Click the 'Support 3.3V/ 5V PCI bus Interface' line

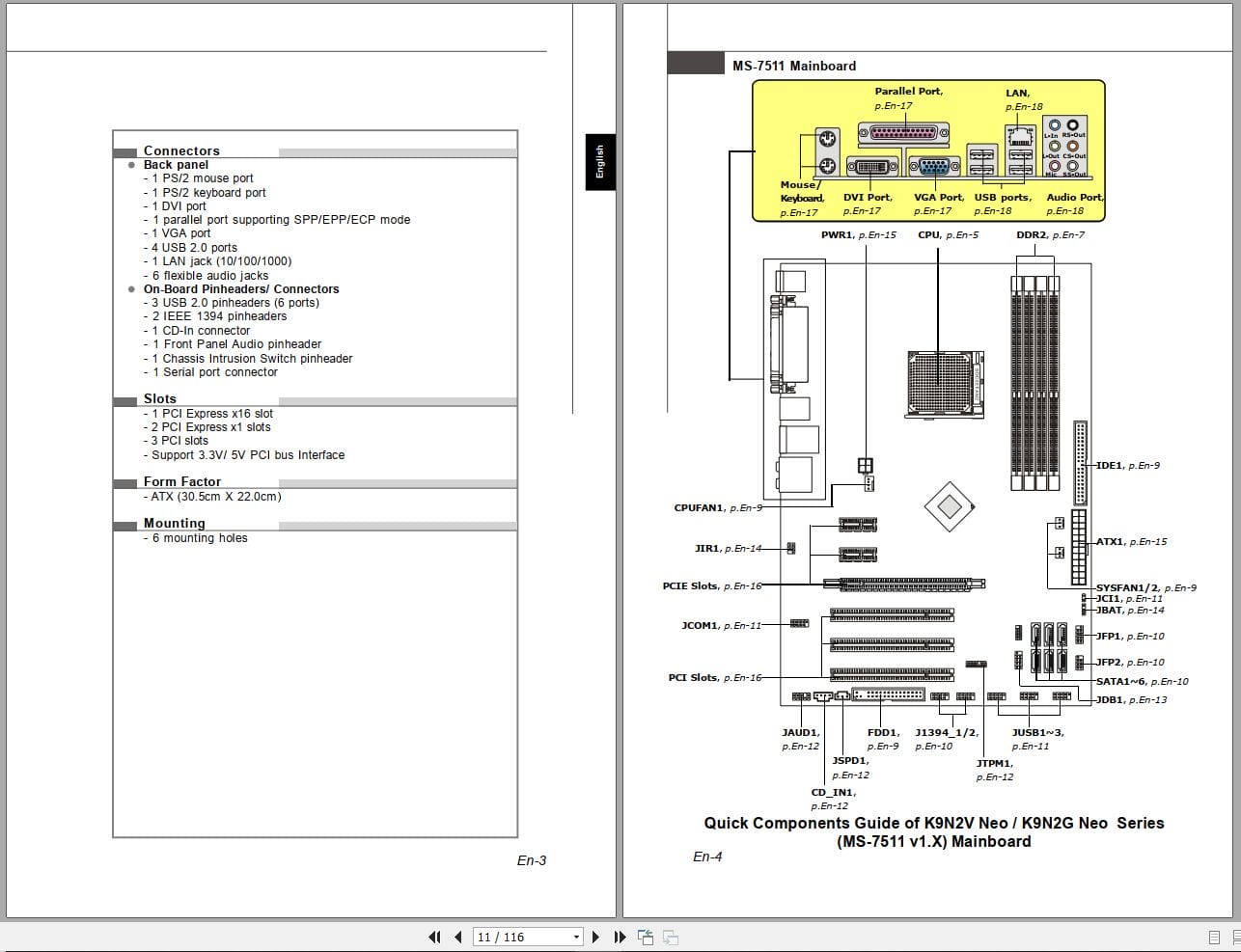click(244, 454)
